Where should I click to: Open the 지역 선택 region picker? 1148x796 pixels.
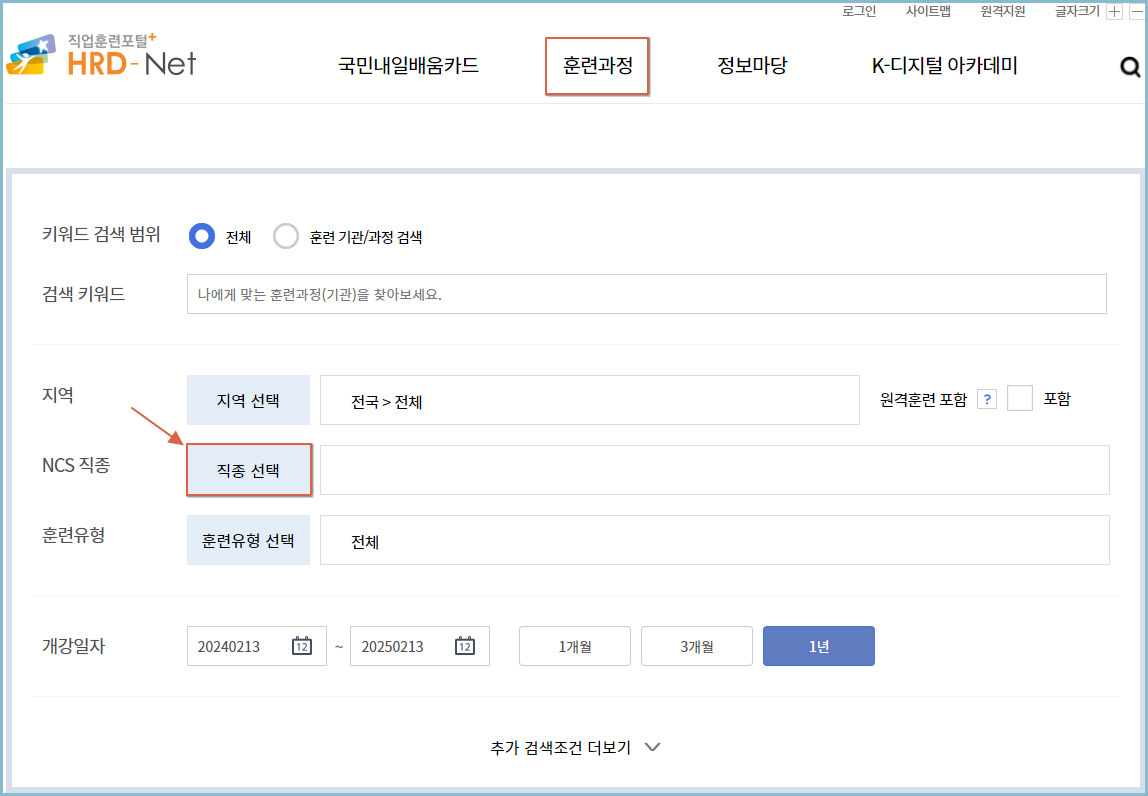[x=248, y=398]
